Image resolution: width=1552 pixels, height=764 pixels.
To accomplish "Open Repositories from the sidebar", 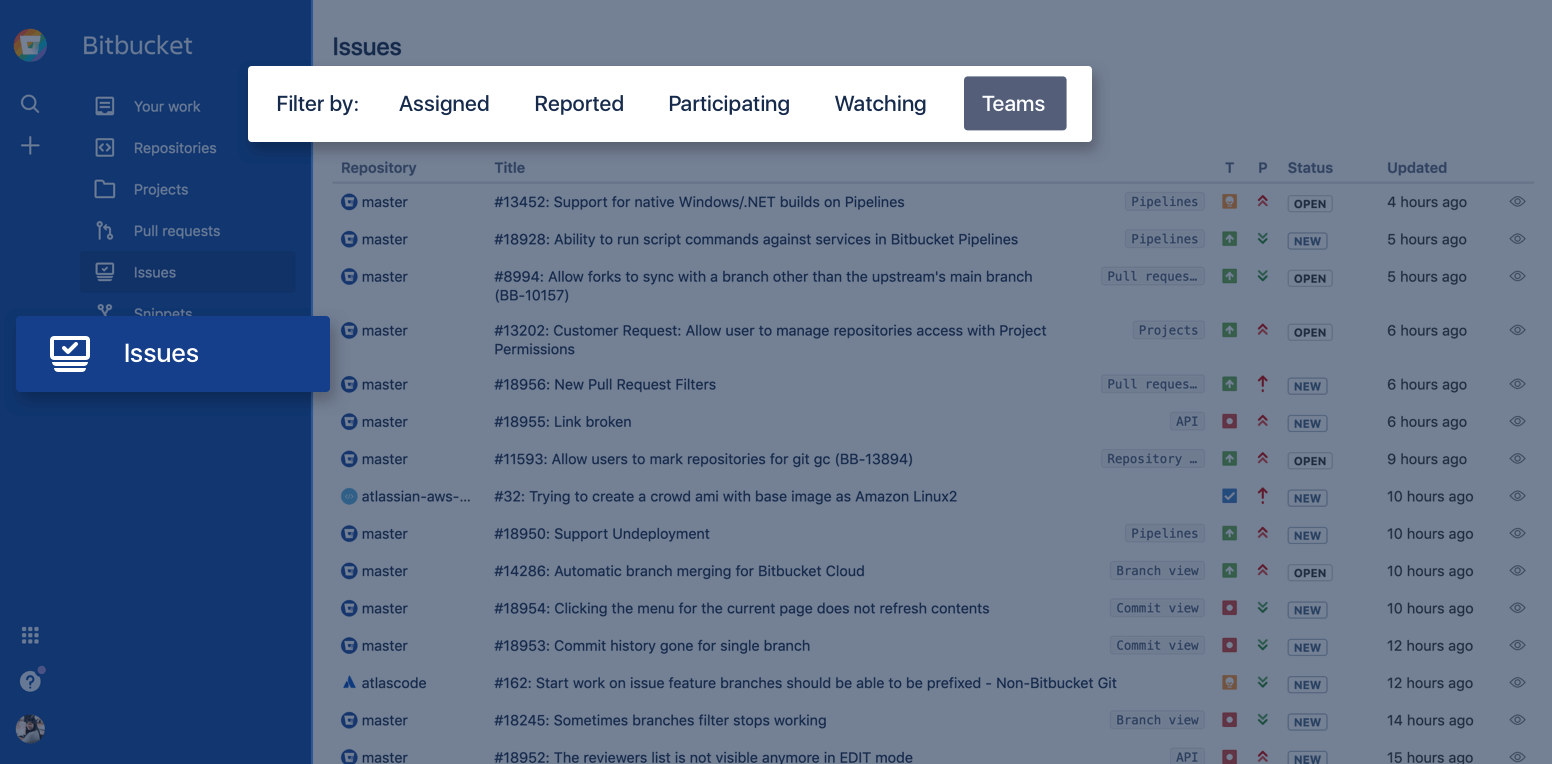I will click(x=175, y=147).
